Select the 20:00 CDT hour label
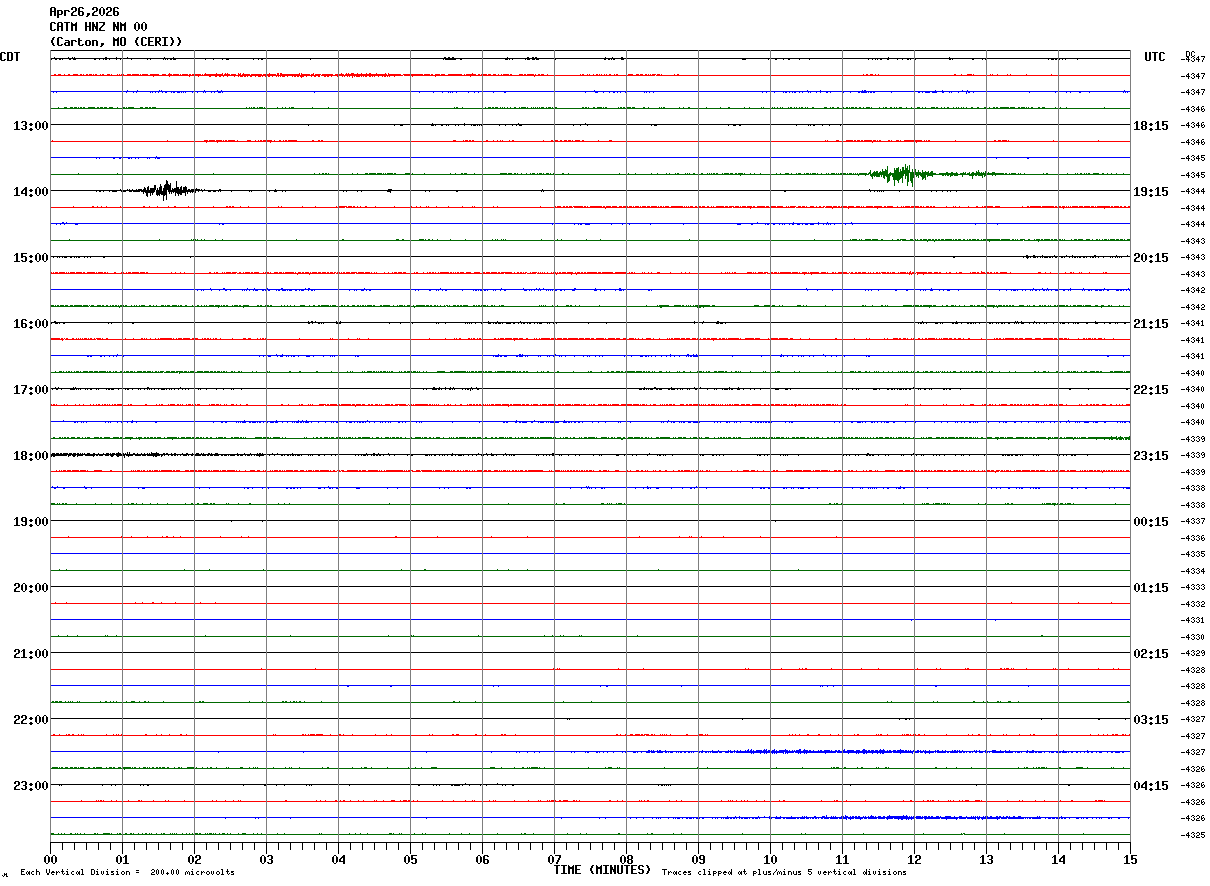 (30, 587)
